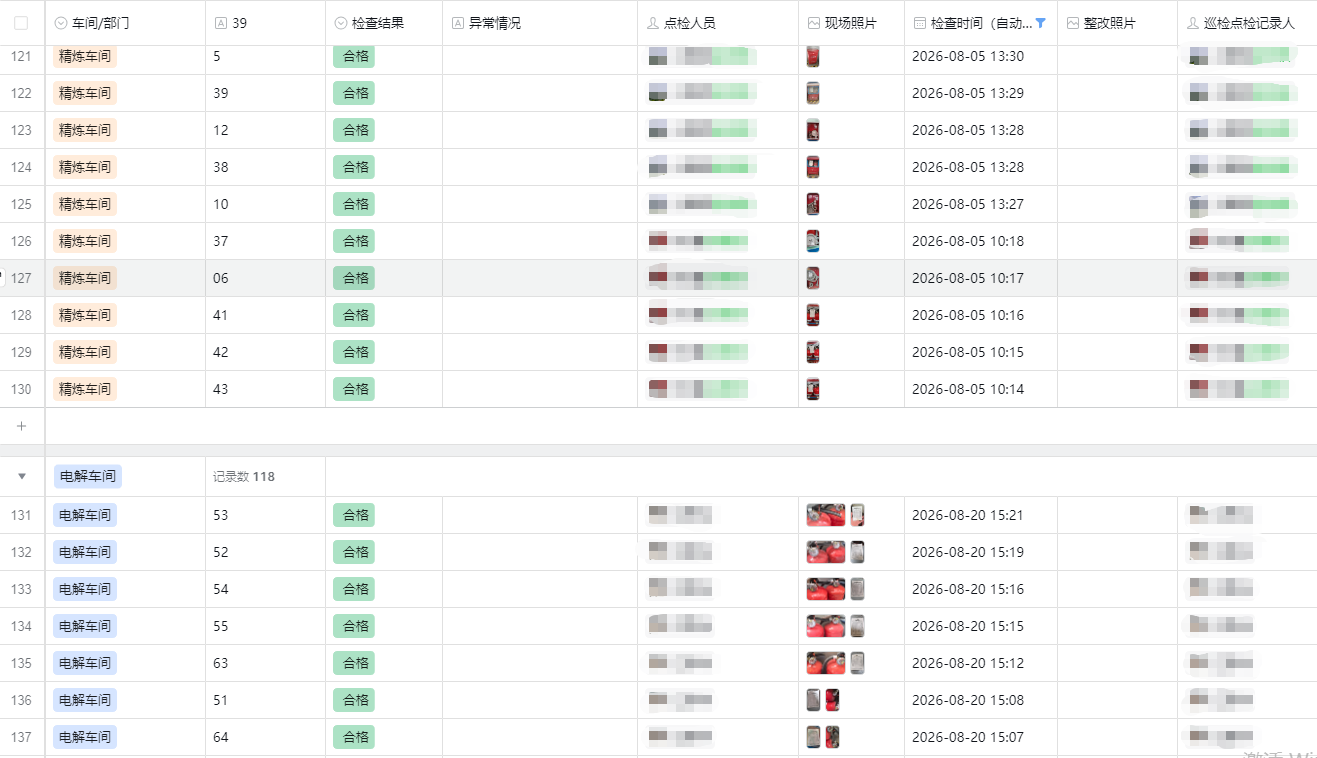Click the text icon beside 异常情况 header
Viewport: 1317px width, 758px height.
coord(458,22)
